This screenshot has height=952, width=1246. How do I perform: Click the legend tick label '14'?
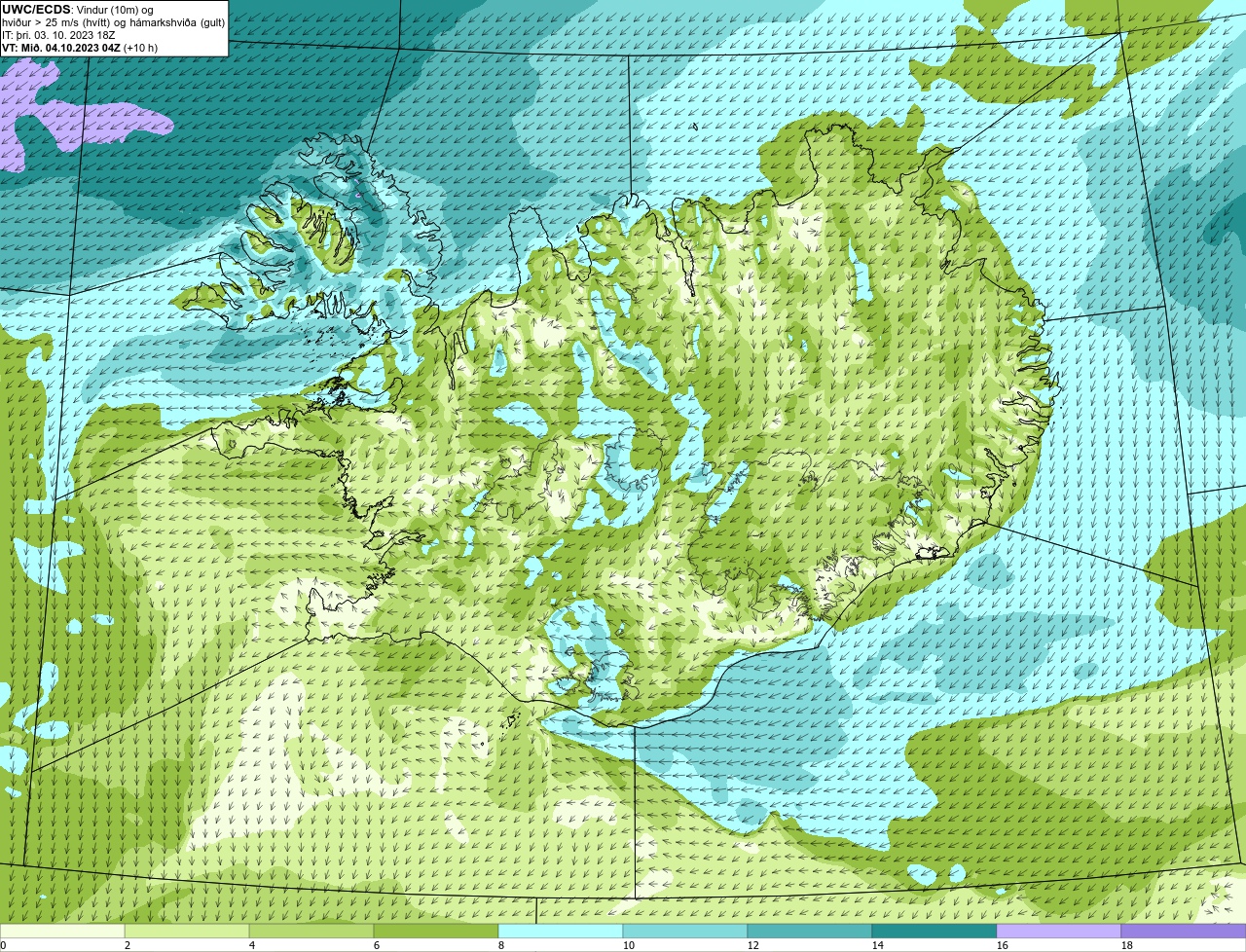tap(878, 945)
